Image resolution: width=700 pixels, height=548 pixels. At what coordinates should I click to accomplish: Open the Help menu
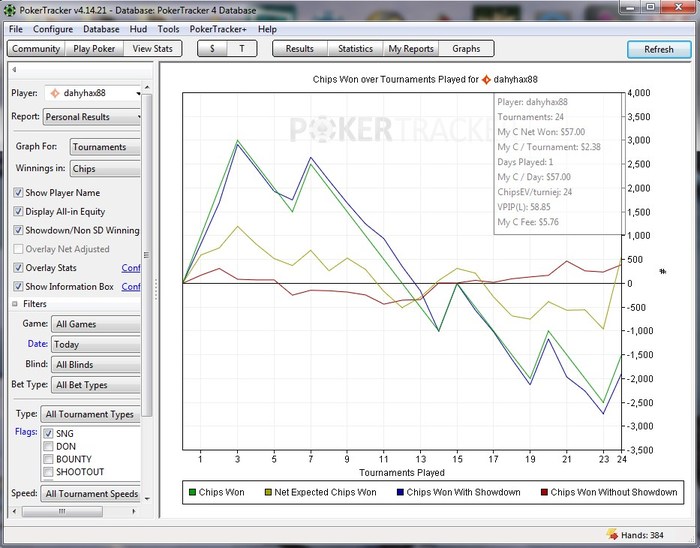pyautogui.click(x=267, y=29)
